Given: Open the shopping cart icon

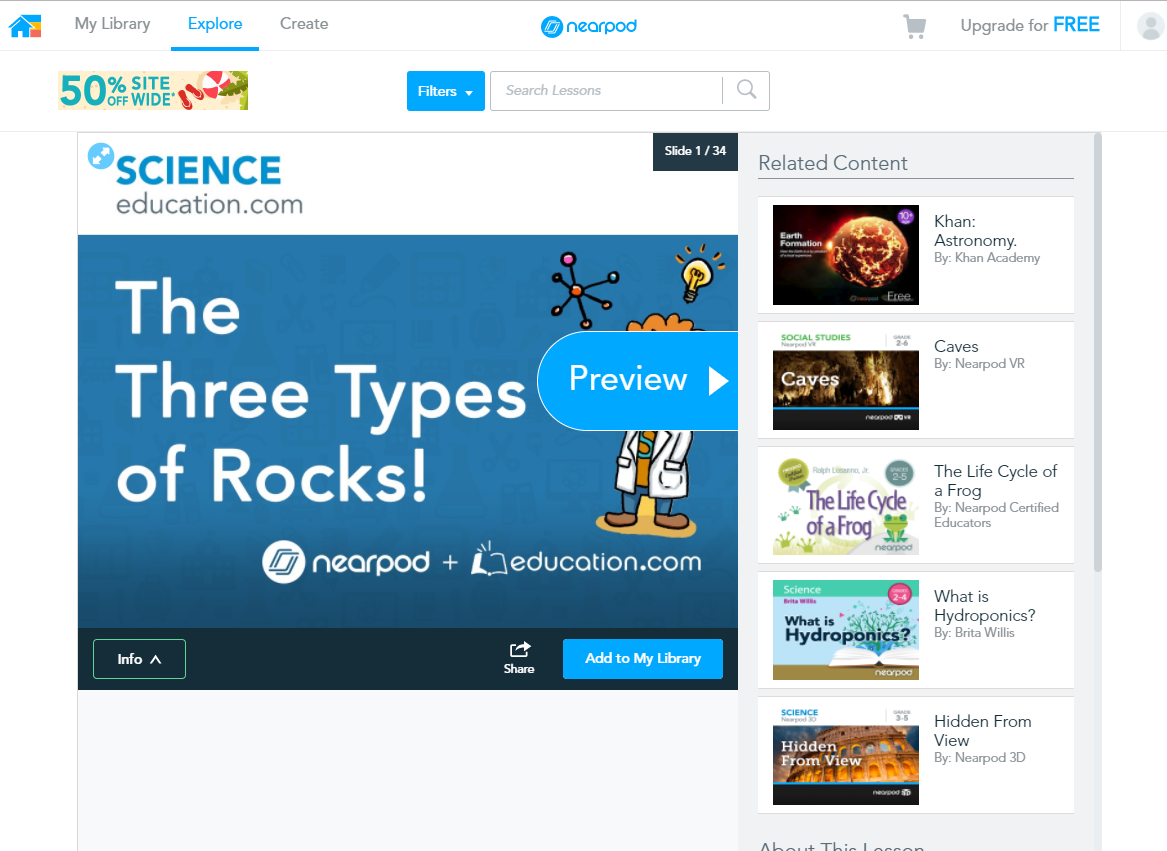Looking at the screenshot, I should click(x=914, y=26).
